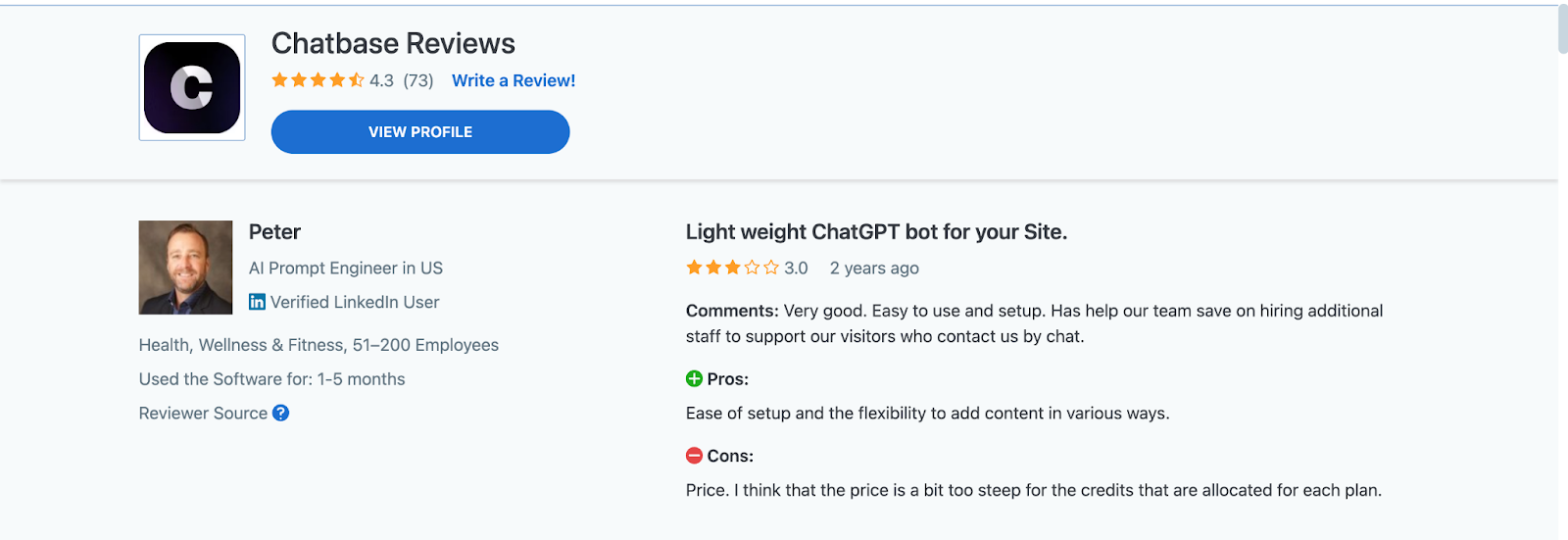Click the "2 years ago" timestamp
The image size is (1568, 540).
874,268
